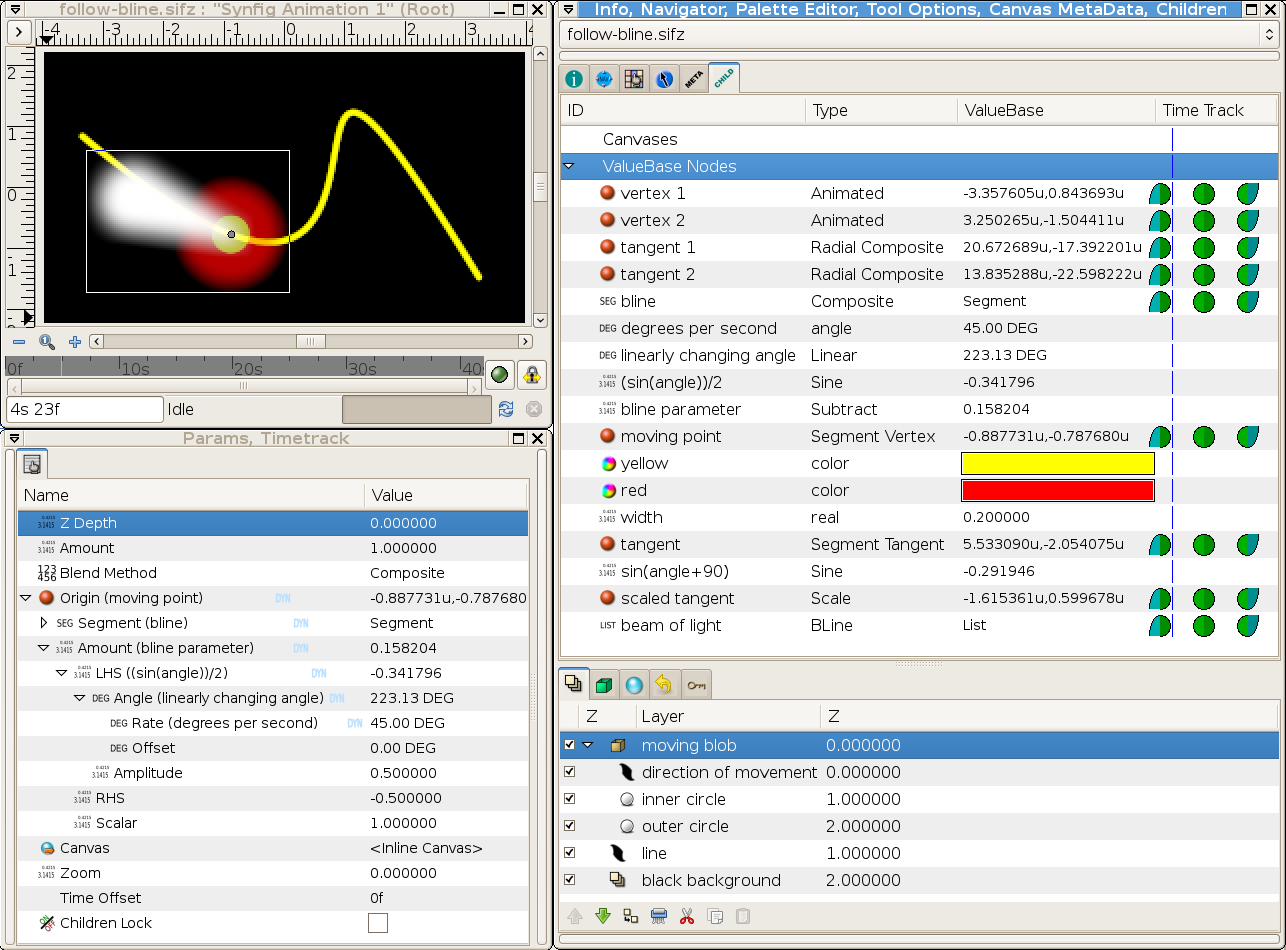
Task: Switch to the Navigator panel icon
Action: [604, 79]
